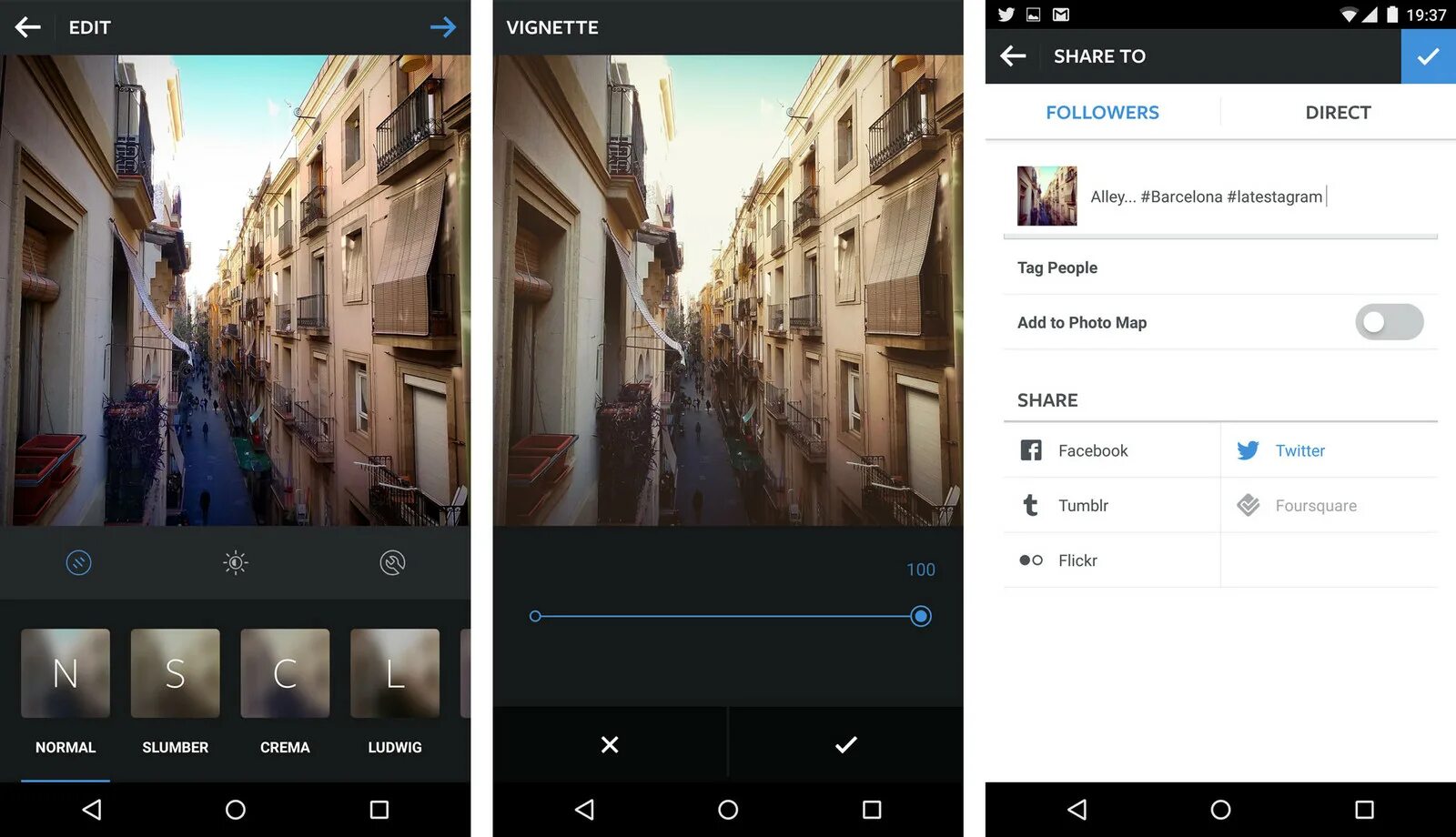1456x837 pixels.
Task: Tap Android recents on Share screen
Action: click(x=1364, y=810)
